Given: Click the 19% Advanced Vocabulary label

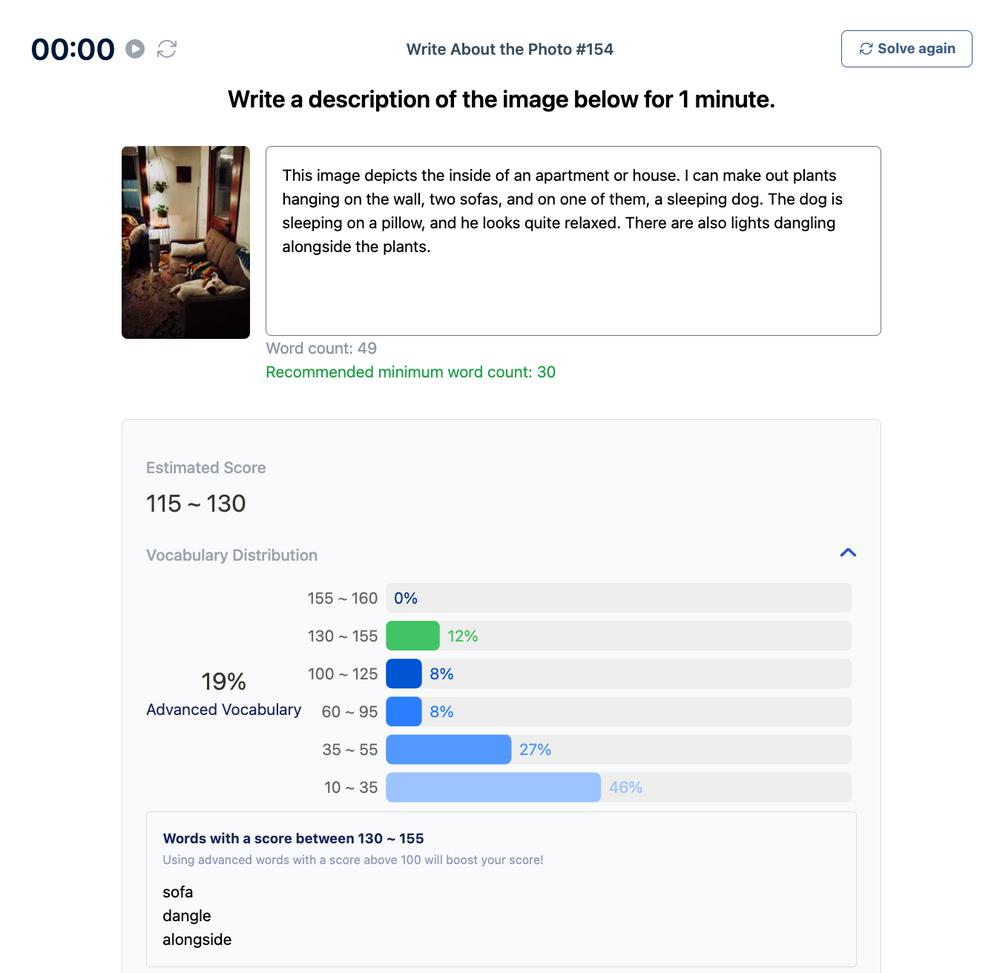Looking at the screenshot, I should click(x=223, y=694).
